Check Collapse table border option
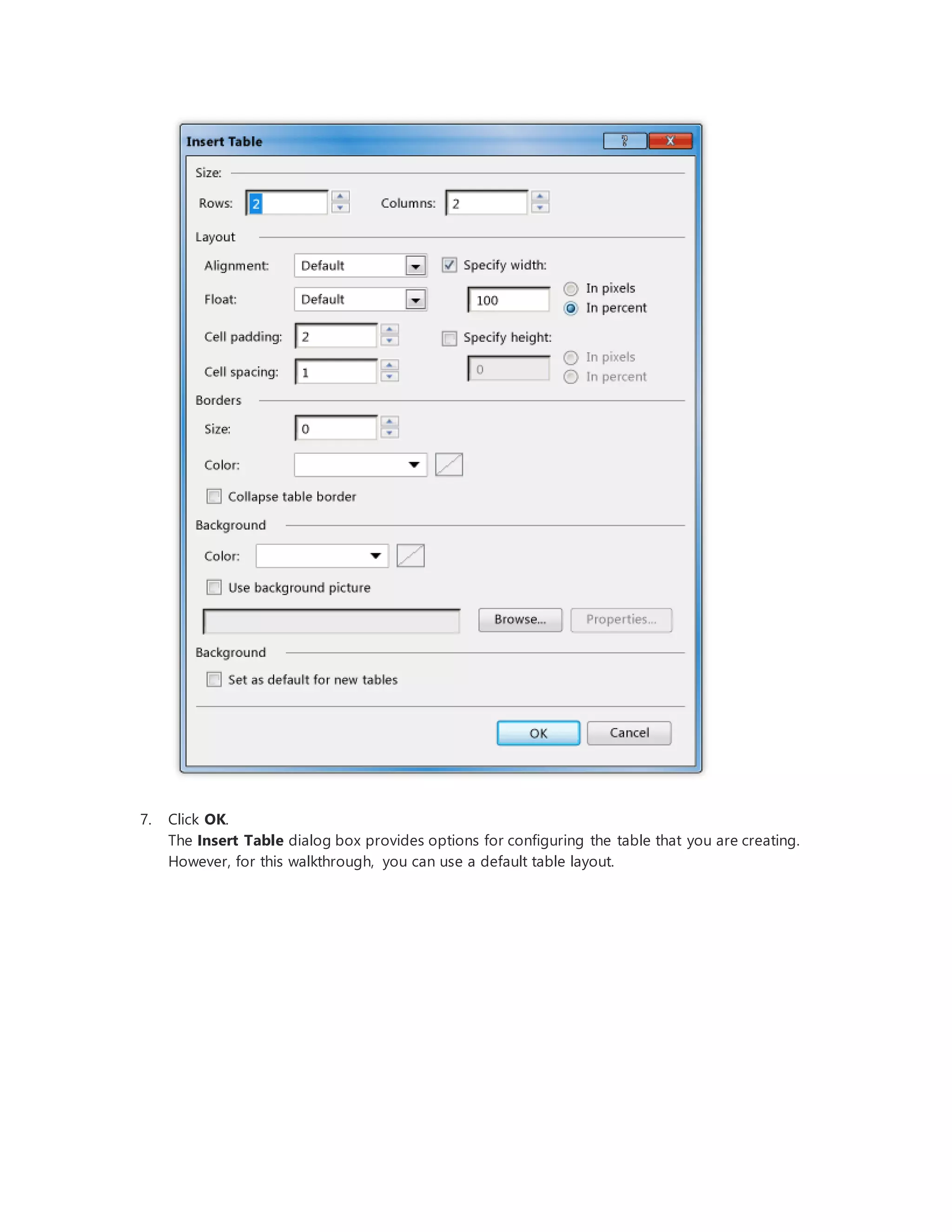The width and height of the screenshot is (952, 1232). point(214,497)
